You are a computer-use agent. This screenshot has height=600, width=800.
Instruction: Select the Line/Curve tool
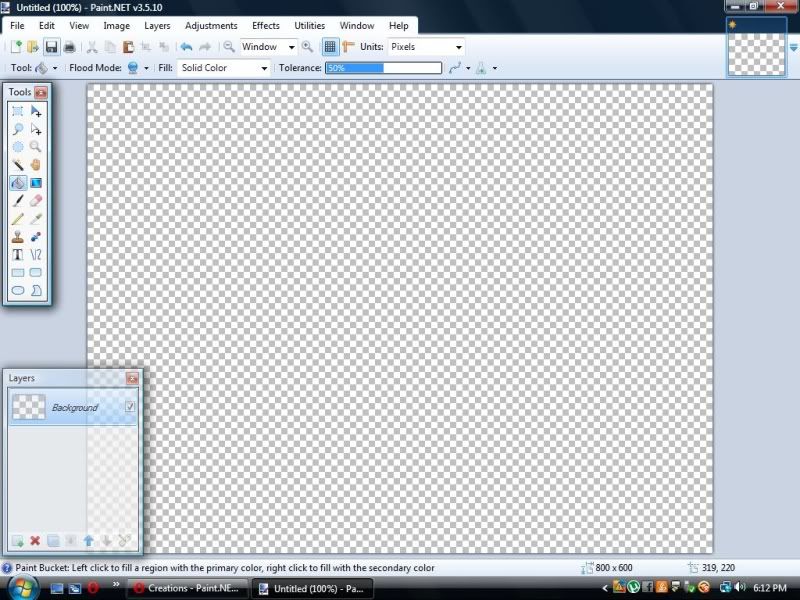point(36,255)
